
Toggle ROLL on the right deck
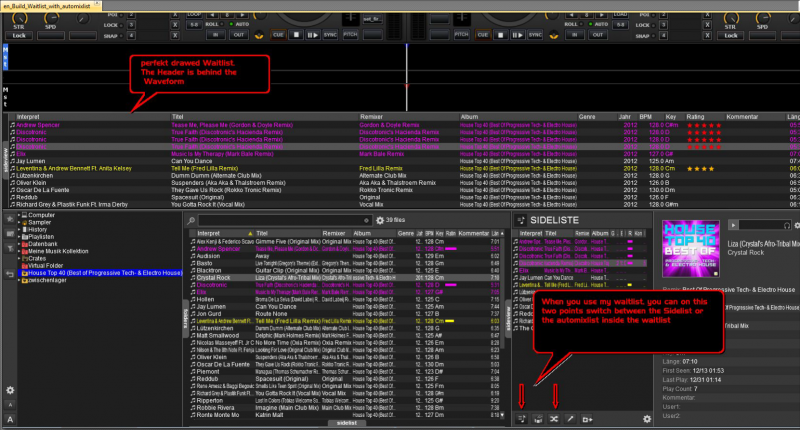(571, 24)
